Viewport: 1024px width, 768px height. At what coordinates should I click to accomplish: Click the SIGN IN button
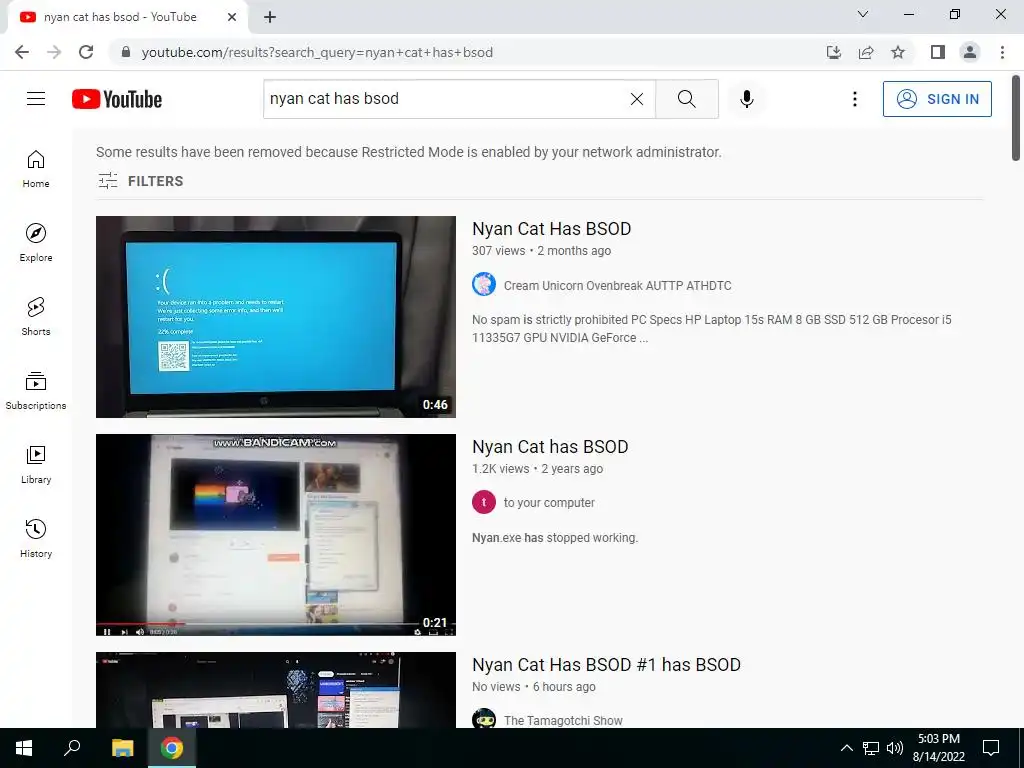click(x=937, y=99)
